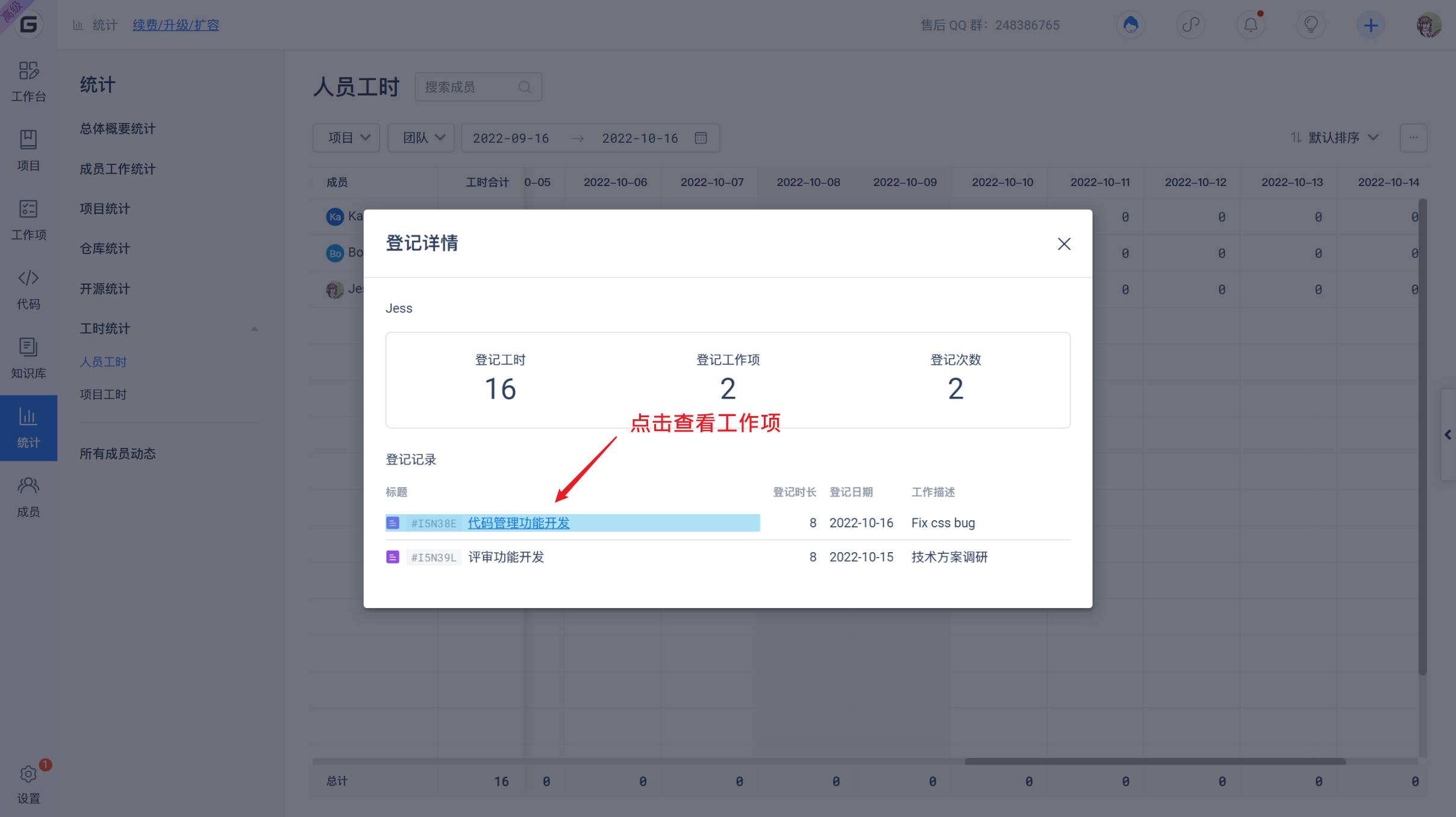
Task: Click the notification bell icon
Action: [1251, 25]
